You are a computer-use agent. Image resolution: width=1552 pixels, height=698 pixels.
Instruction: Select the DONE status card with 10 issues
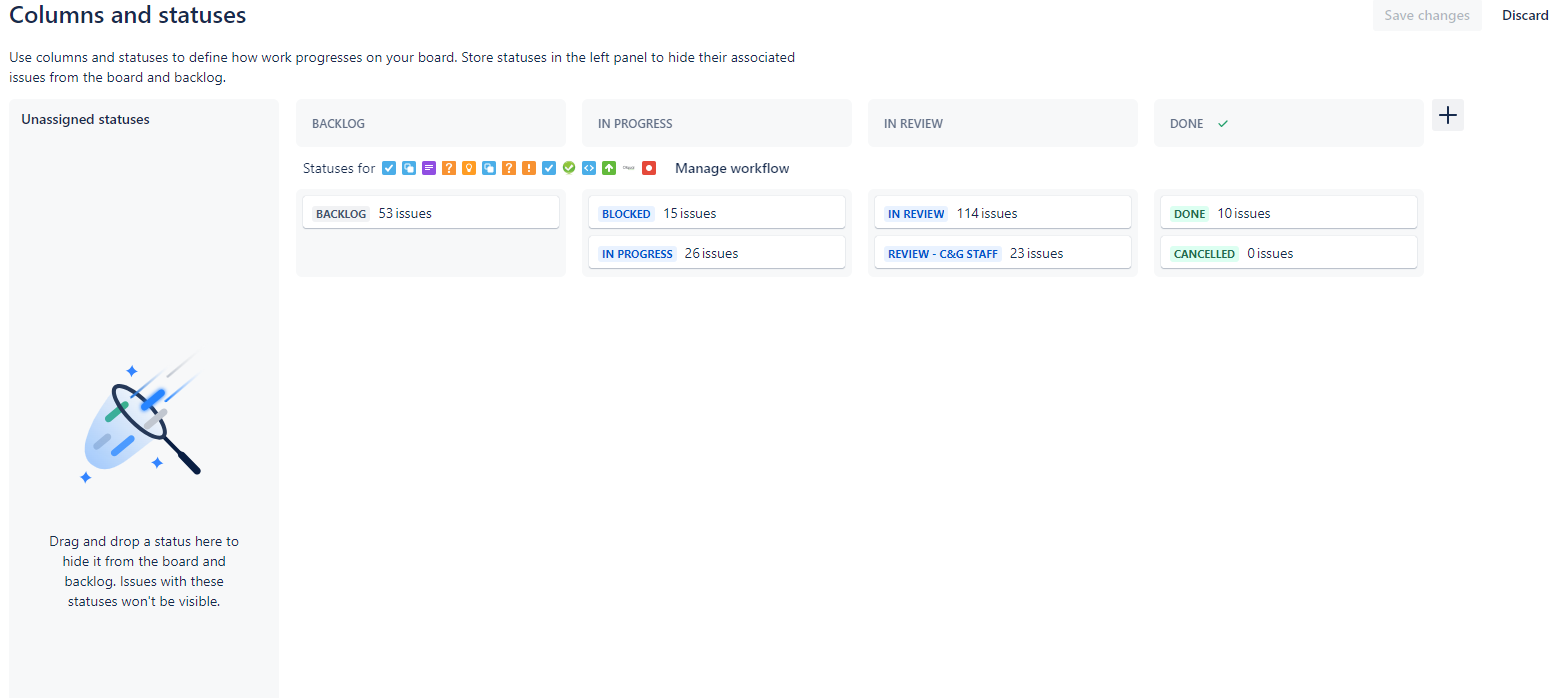coord(1289,213)
